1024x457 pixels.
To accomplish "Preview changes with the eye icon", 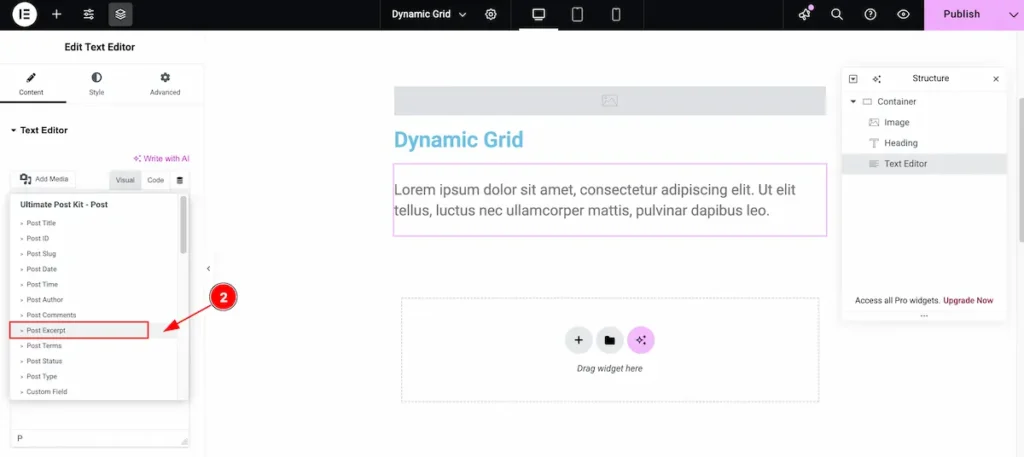I will [903, 15].
